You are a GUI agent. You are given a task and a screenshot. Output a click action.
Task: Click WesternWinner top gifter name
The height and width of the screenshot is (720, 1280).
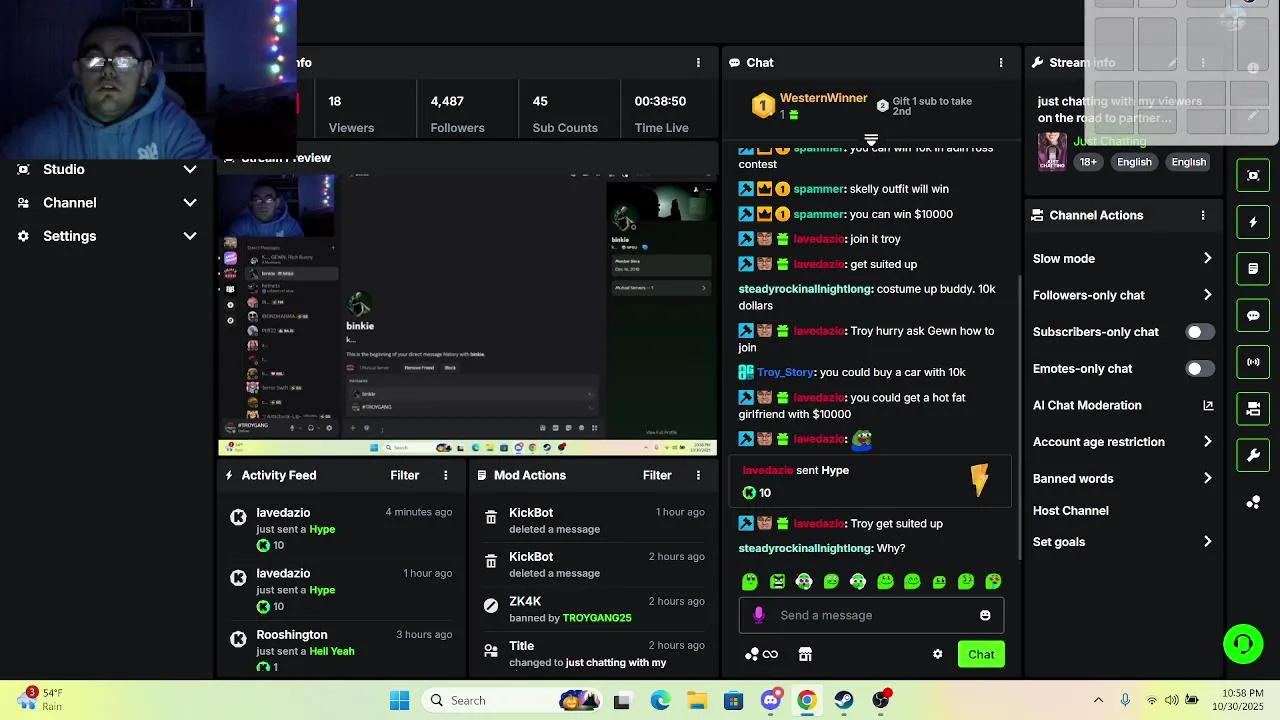point(823,98)
